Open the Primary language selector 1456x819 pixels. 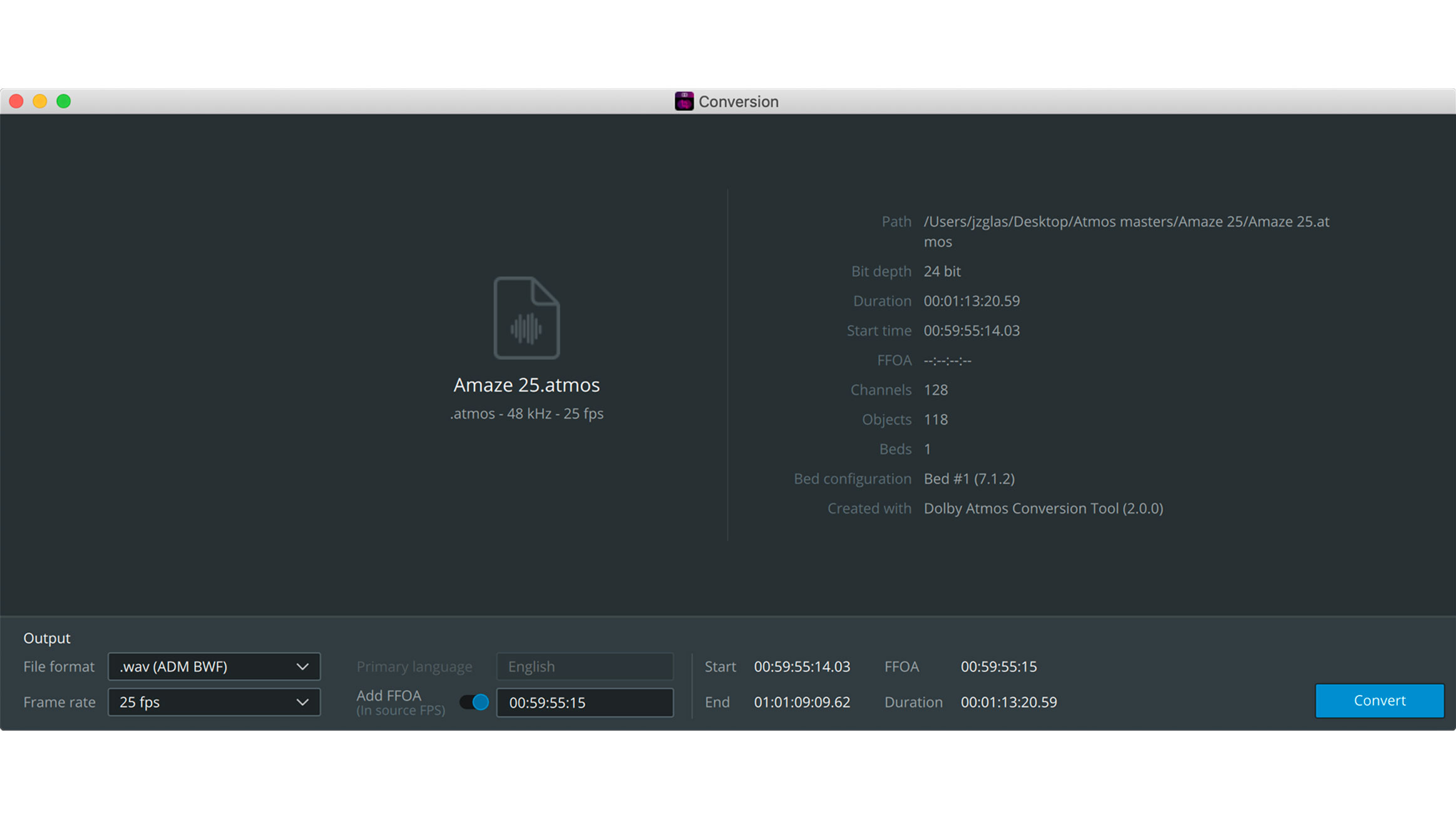(584, 666)
